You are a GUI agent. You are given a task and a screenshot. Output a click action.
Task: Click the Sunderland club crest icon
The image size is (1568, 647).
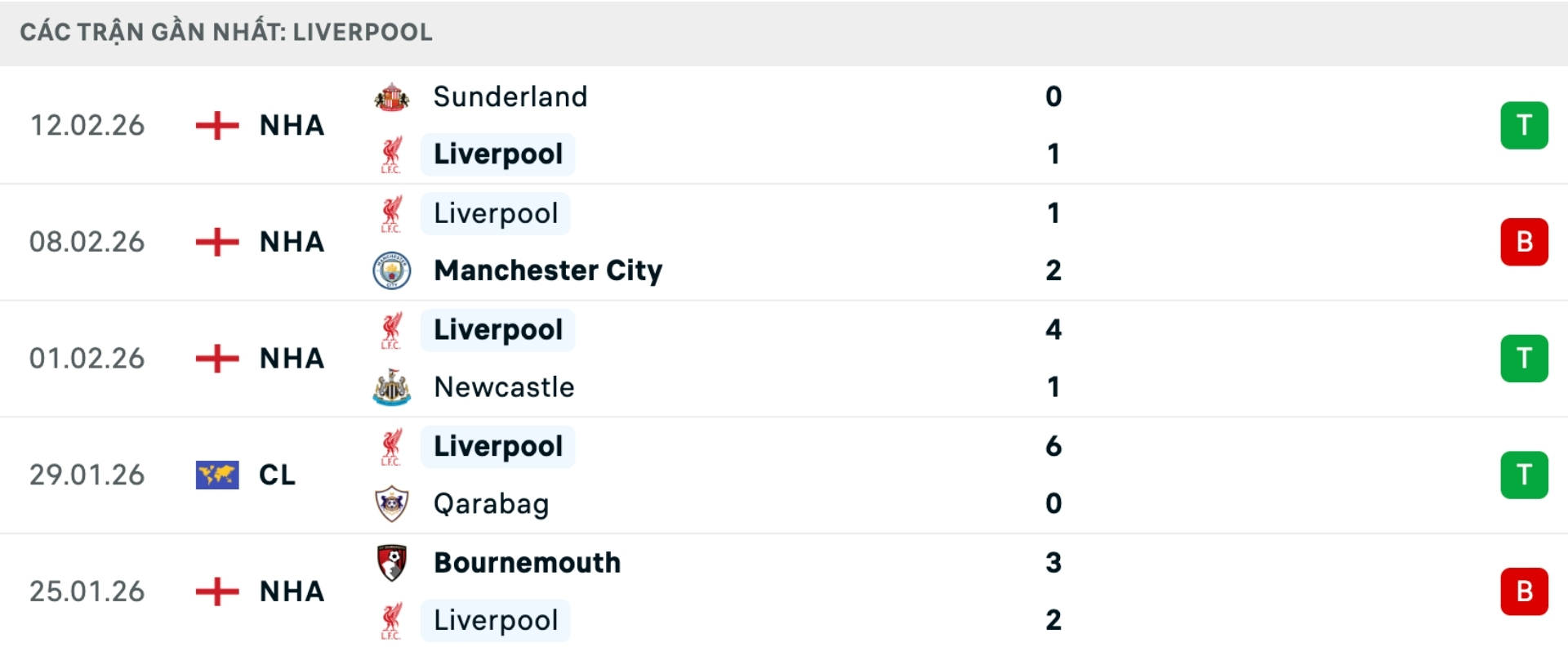click(392, 96)
